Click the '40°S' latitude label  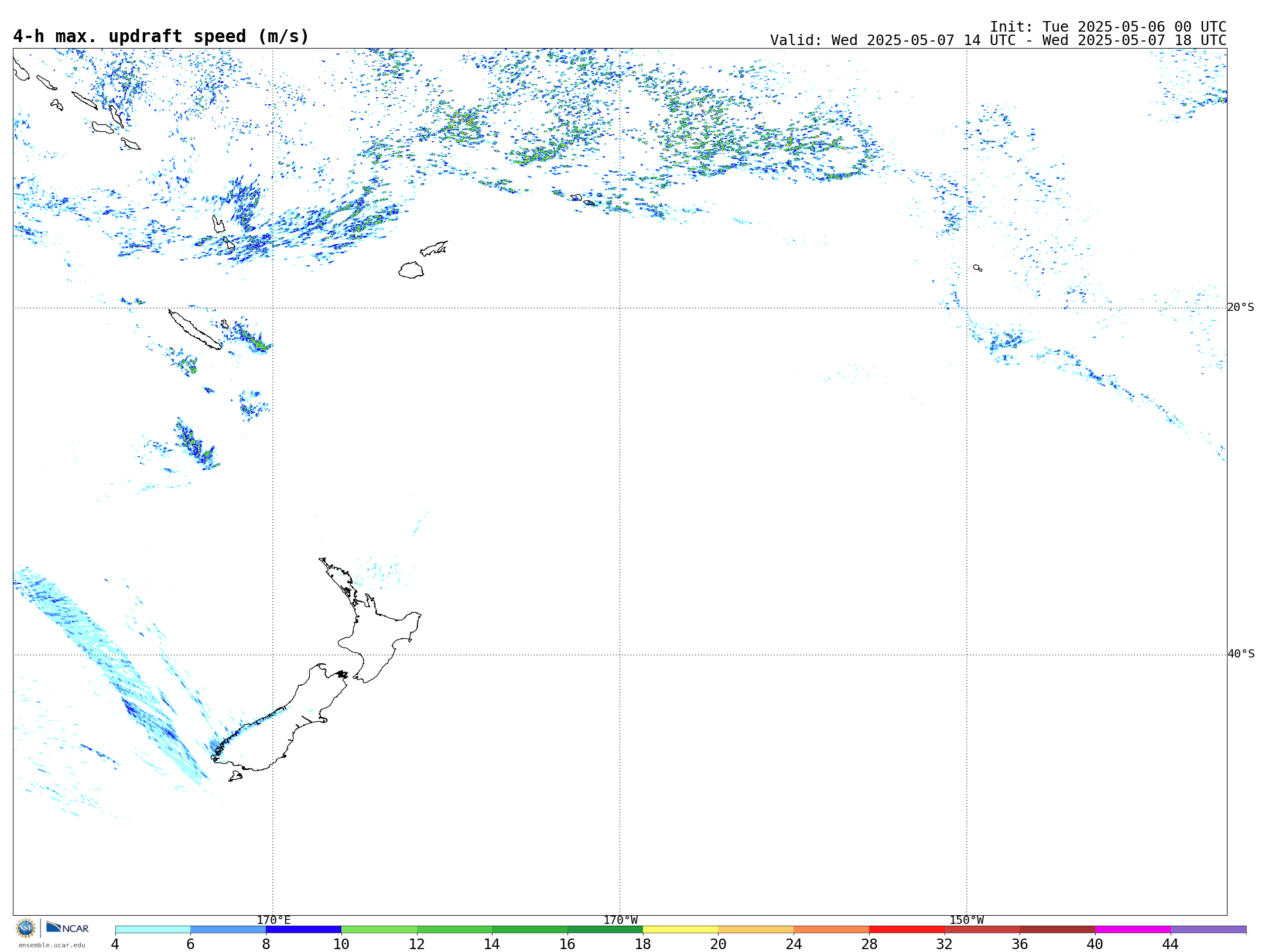[1241, 654]
